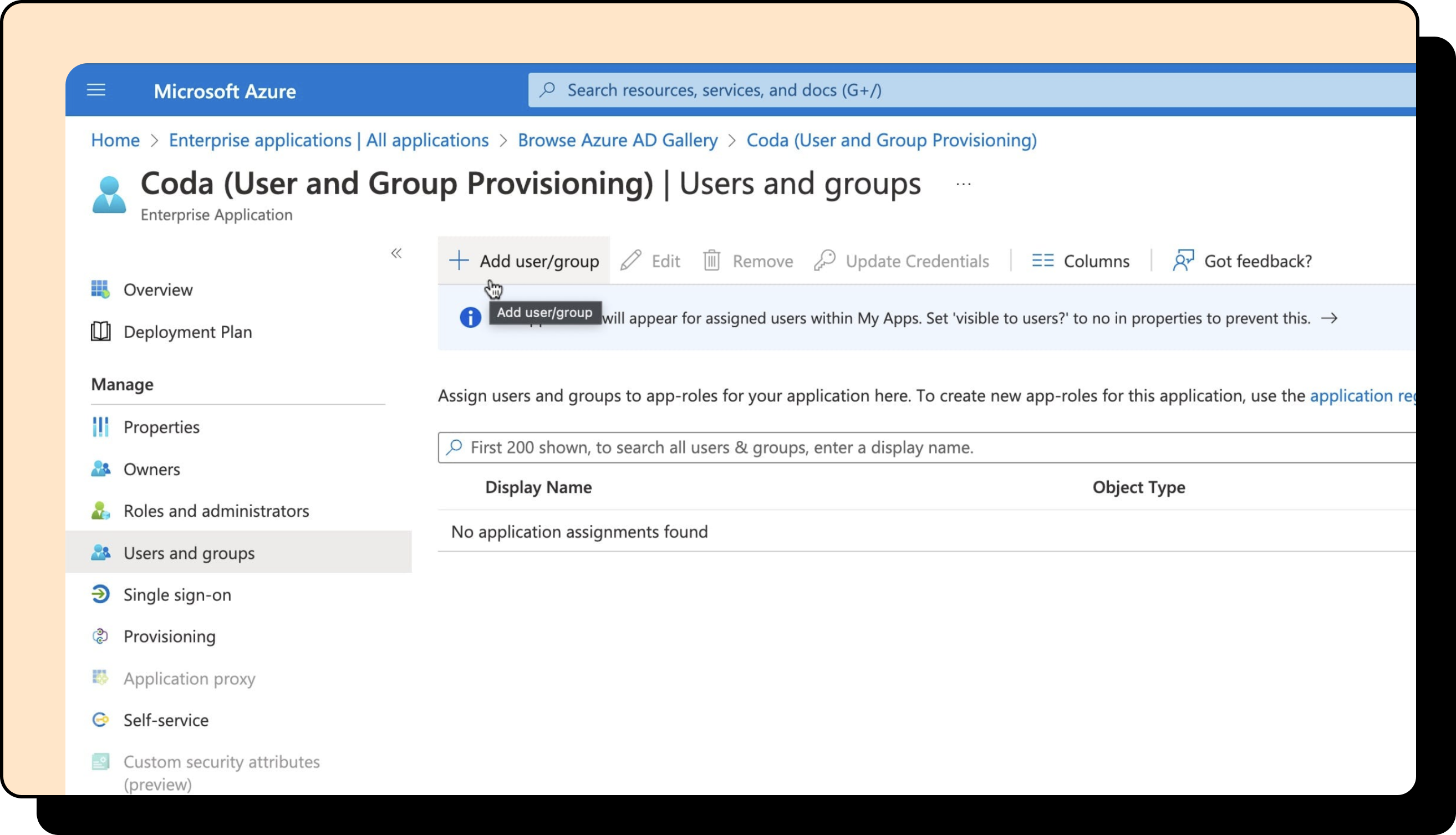Click Update Credentials toolbar label
The width and height of the screenshot is (1456, 835).
[x=917, y=262]
